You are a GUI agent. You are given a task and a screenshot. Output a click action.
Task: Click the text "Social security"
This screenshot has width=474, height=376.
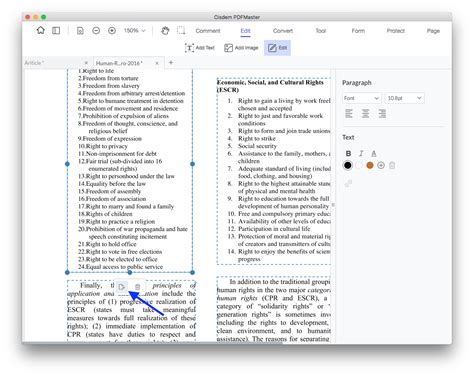257,146
